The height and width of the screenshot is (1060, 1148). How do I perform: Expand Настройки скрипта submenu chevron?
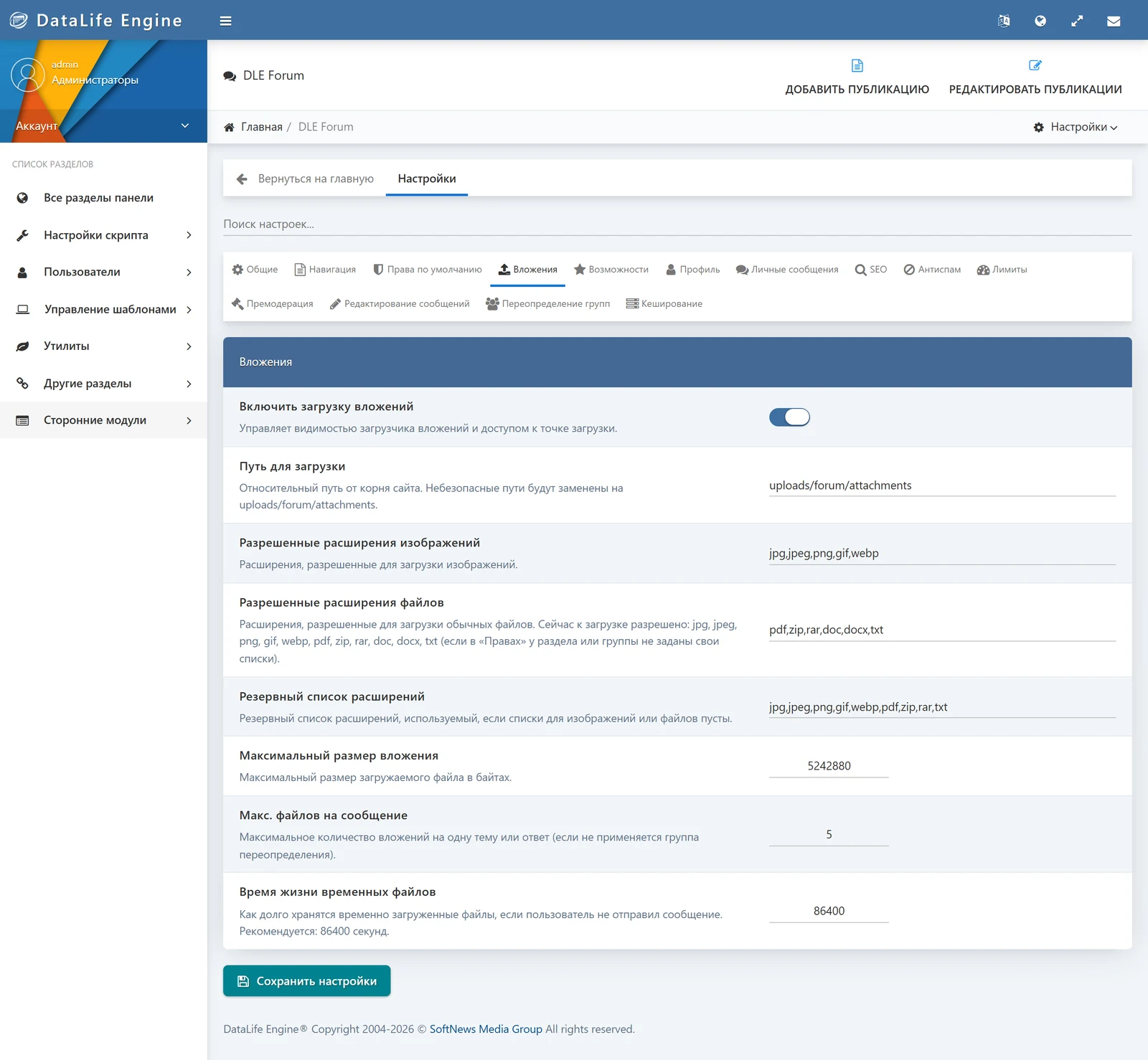[x=189, y=235]
